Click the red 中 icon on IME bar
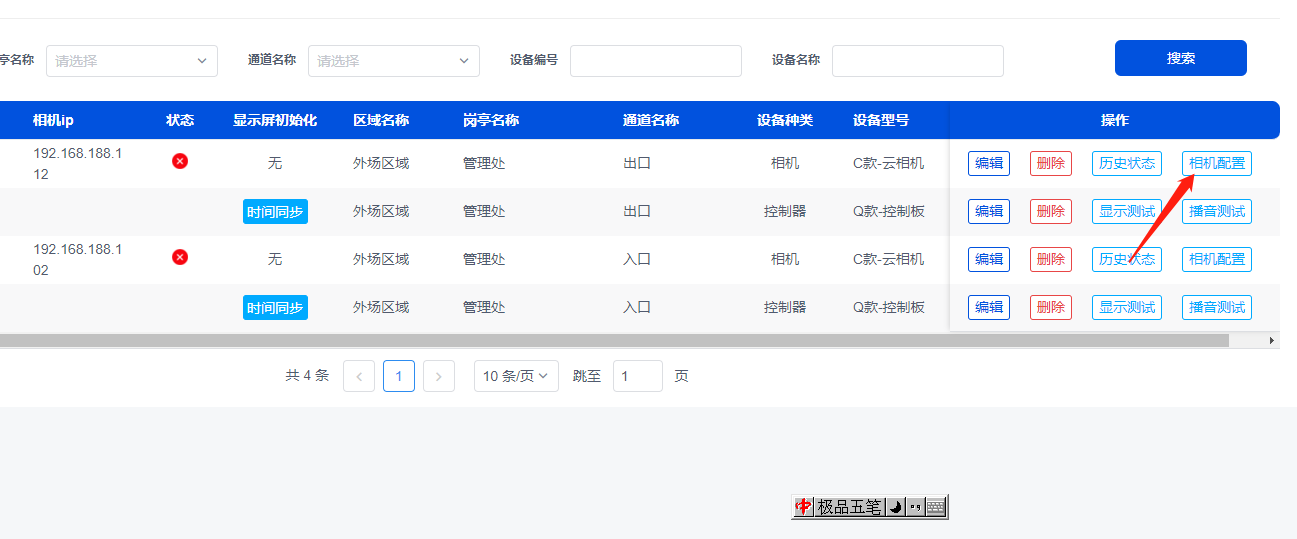The image size is (1297, 539). click(803, 507)
